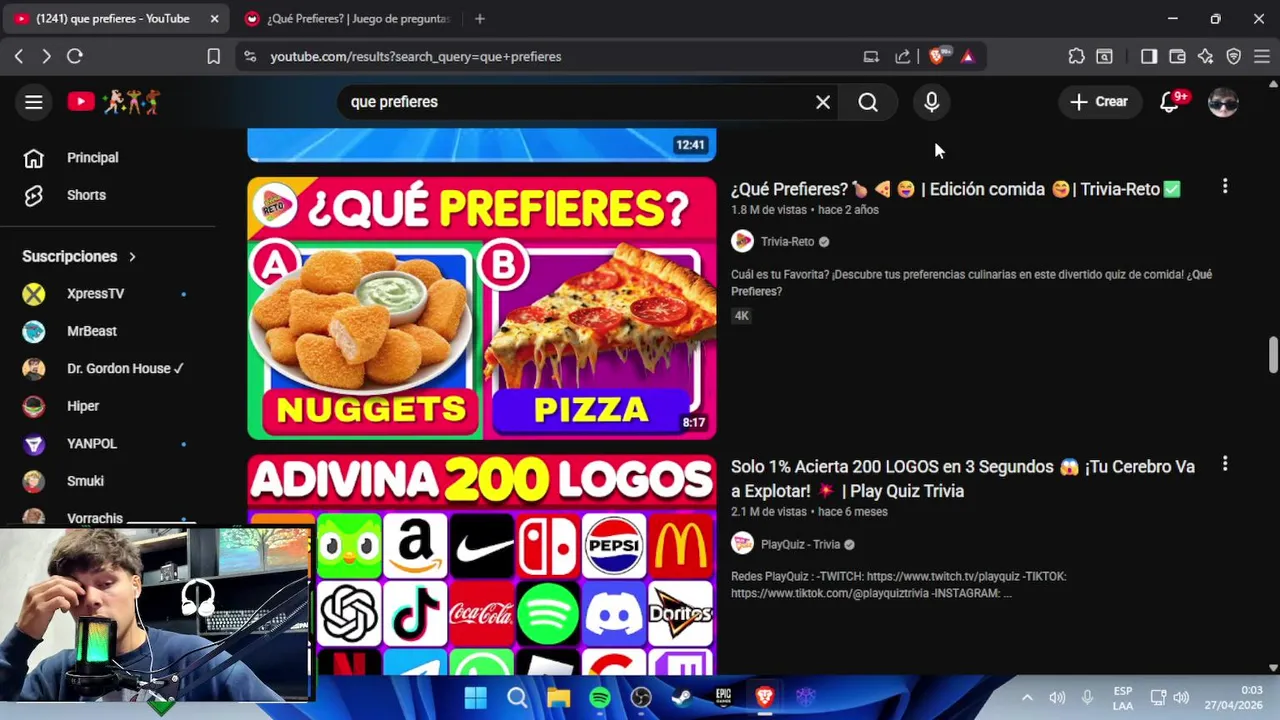Open the Brave VPN shield icon
The image size is (1280, 720).
[x=1233, y=57]
